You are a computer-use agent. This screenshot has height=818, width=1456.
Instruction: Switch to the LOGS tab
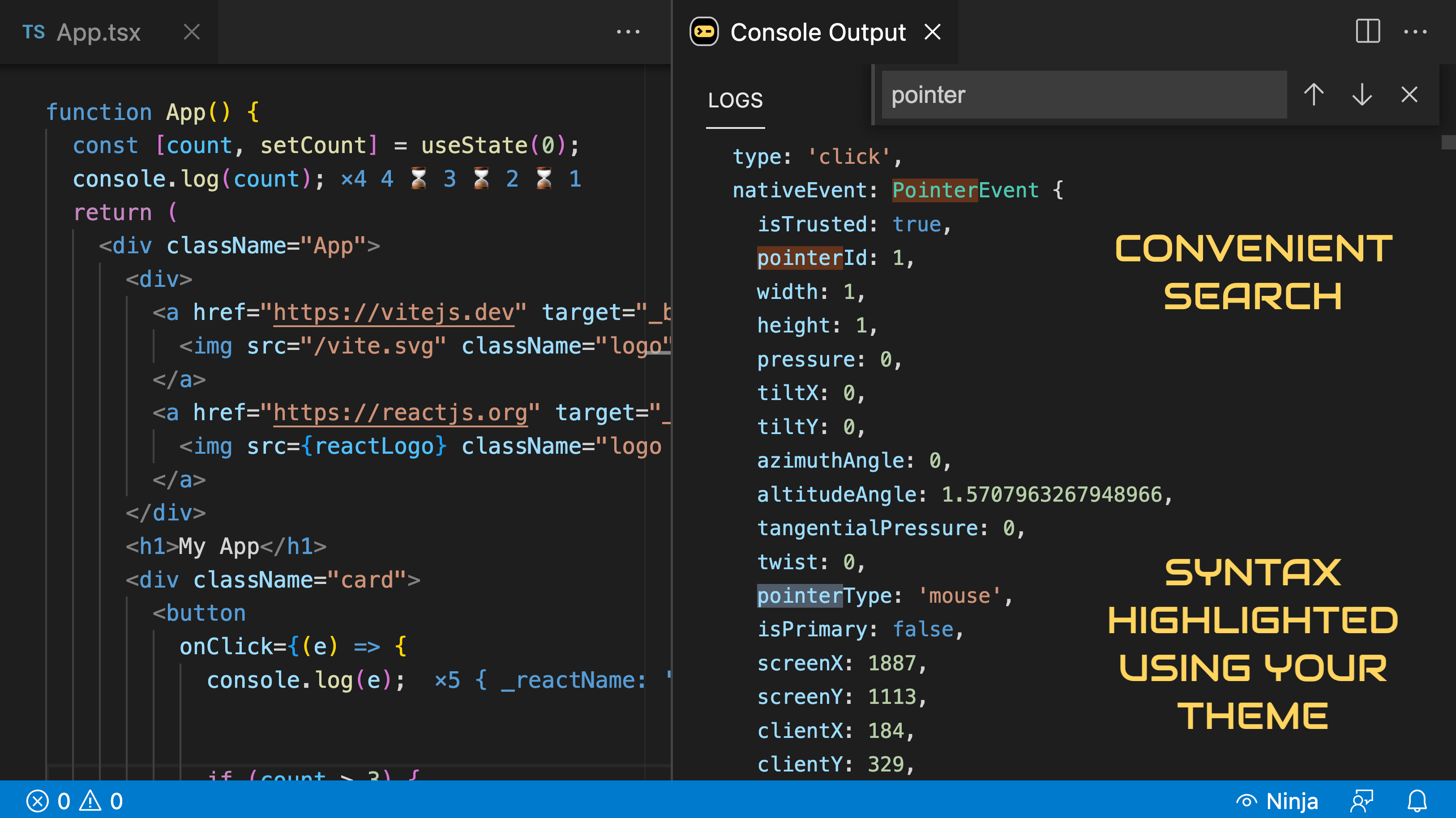735,100
